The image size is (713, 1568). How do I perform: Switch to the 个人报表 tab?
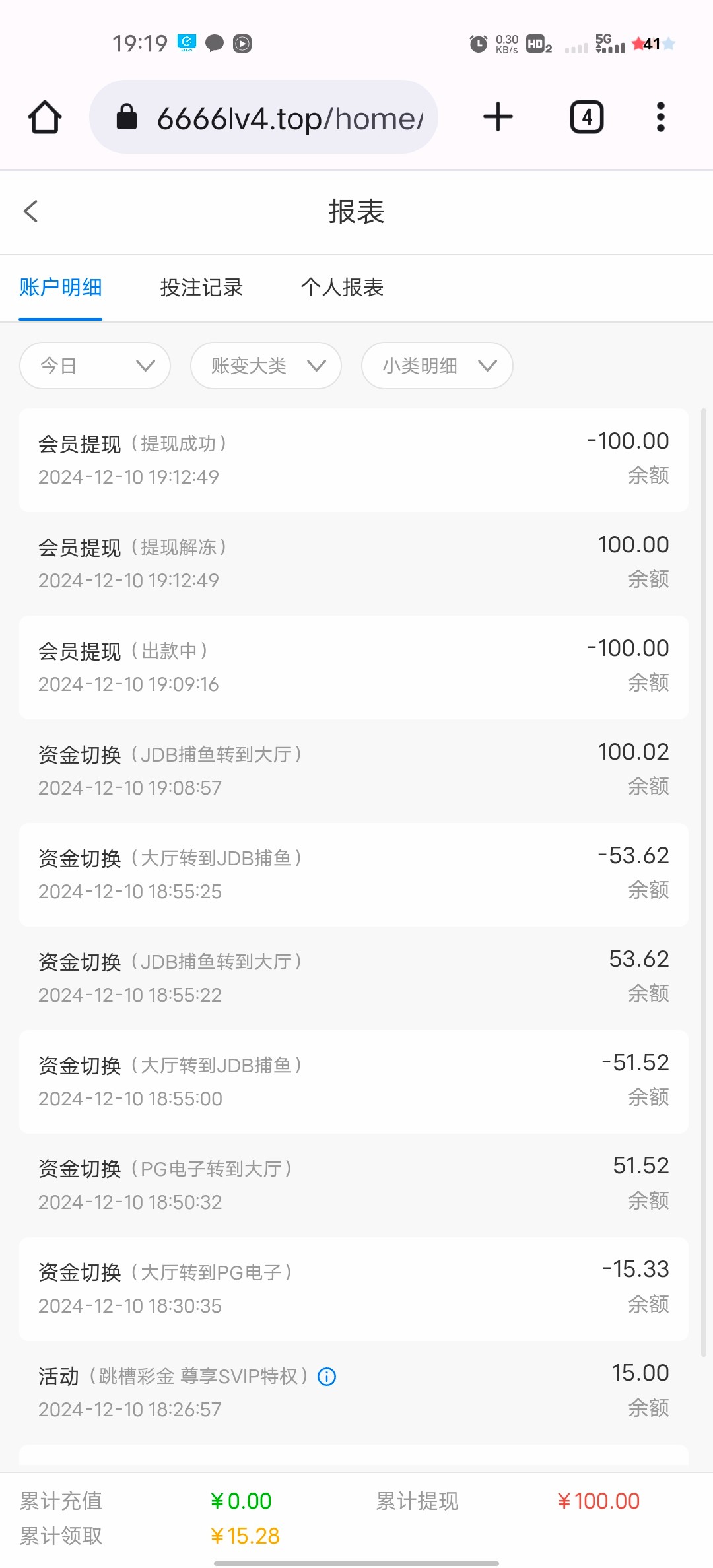(x=342, y=288)
